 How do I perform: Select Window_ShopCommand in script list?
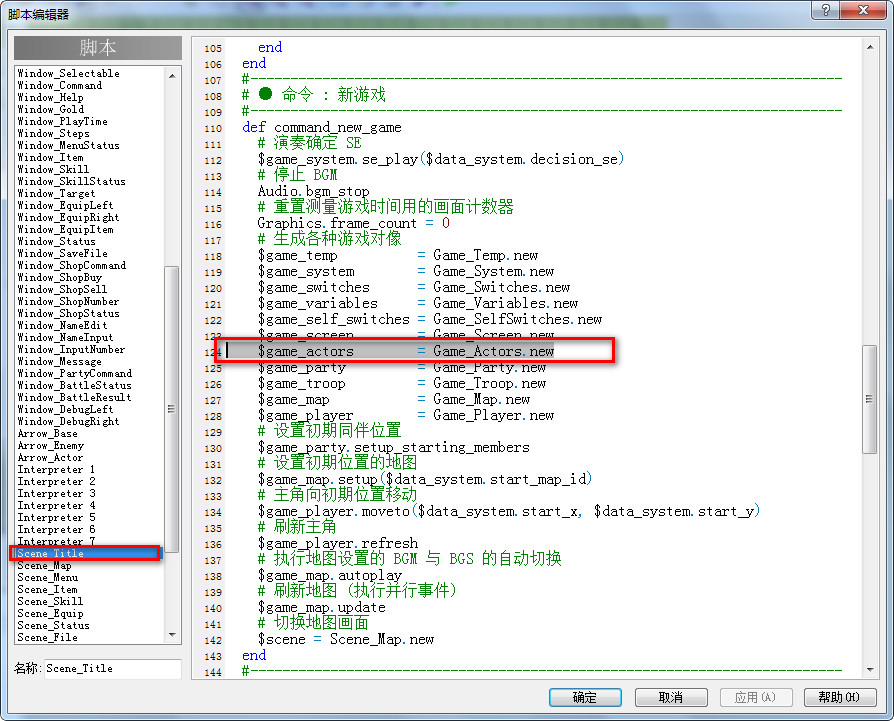72,265
